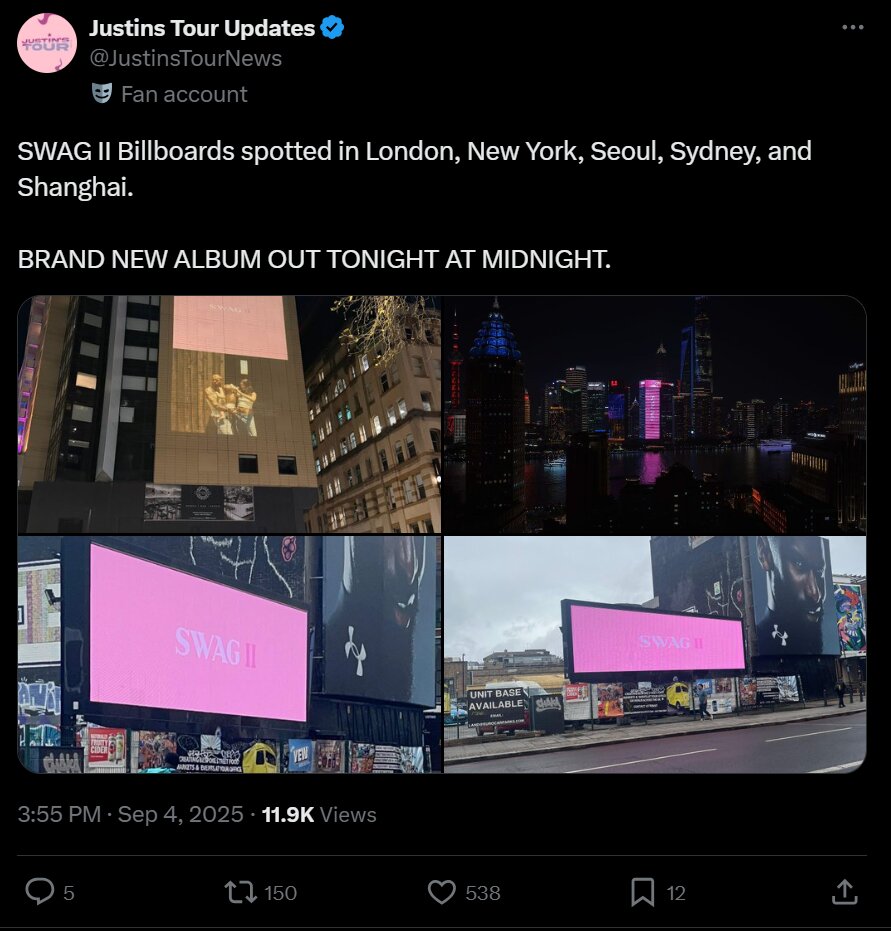Viewport: 891px width, 931px height.
Task: Click the 3:55 PM Sep 4, 2025 timestamp
Action: click(131, 814)
